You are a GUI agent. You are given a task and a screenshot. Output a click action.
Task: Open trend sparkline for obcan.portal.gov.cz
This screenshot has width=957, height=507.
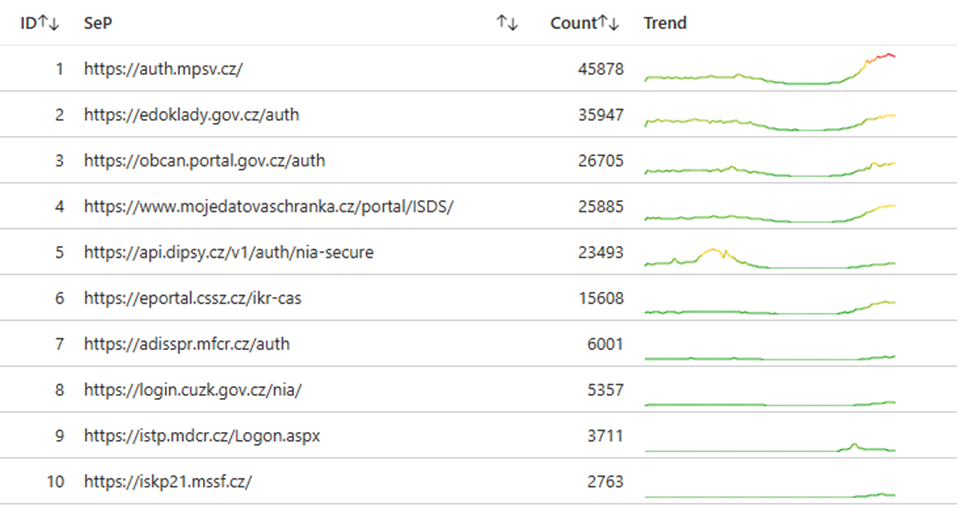click(770, 169)
